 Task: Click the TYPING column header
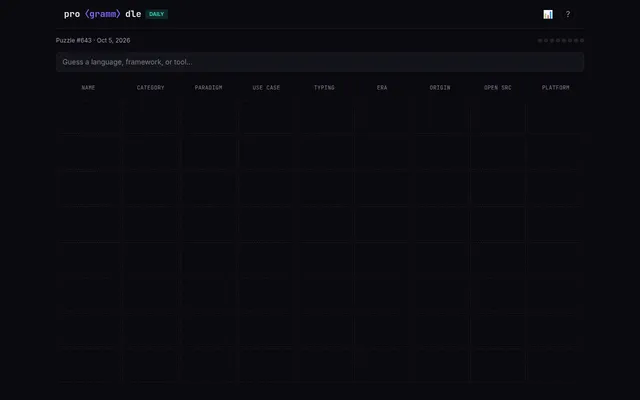(x=324, y=87)
